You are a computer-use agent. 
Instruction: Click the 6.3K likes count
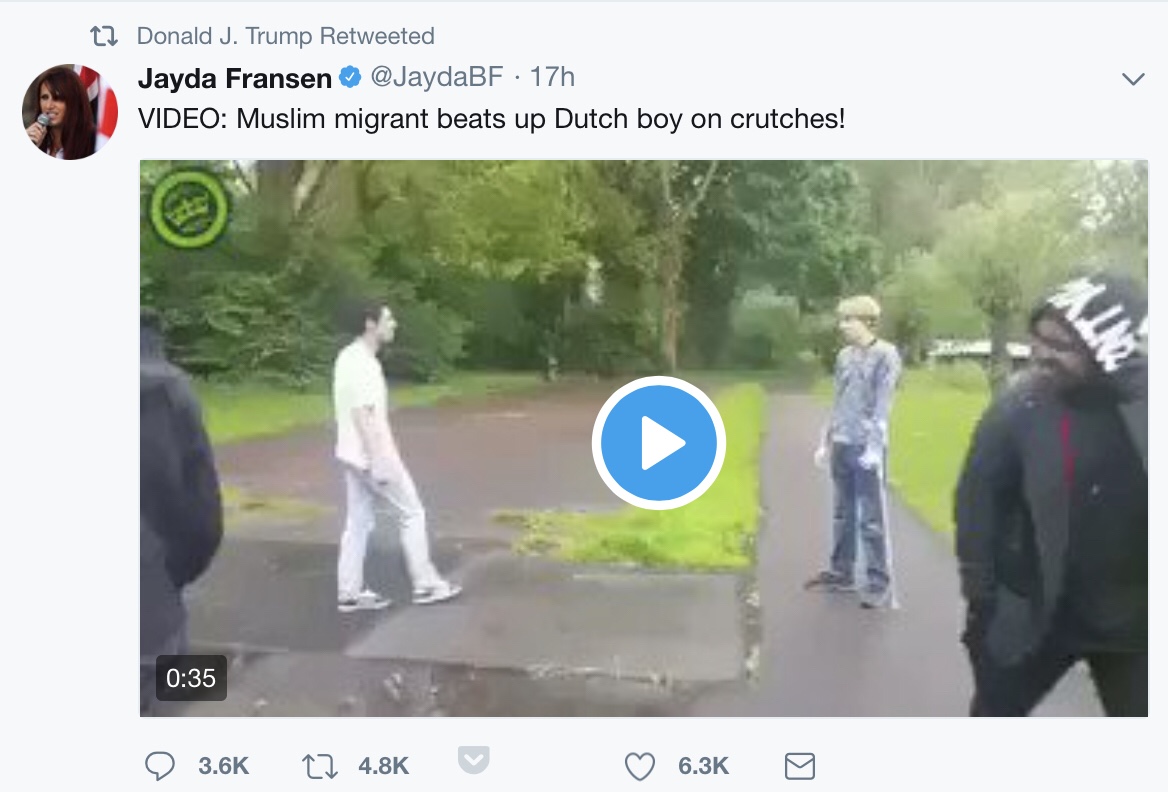tap(703, 766)
